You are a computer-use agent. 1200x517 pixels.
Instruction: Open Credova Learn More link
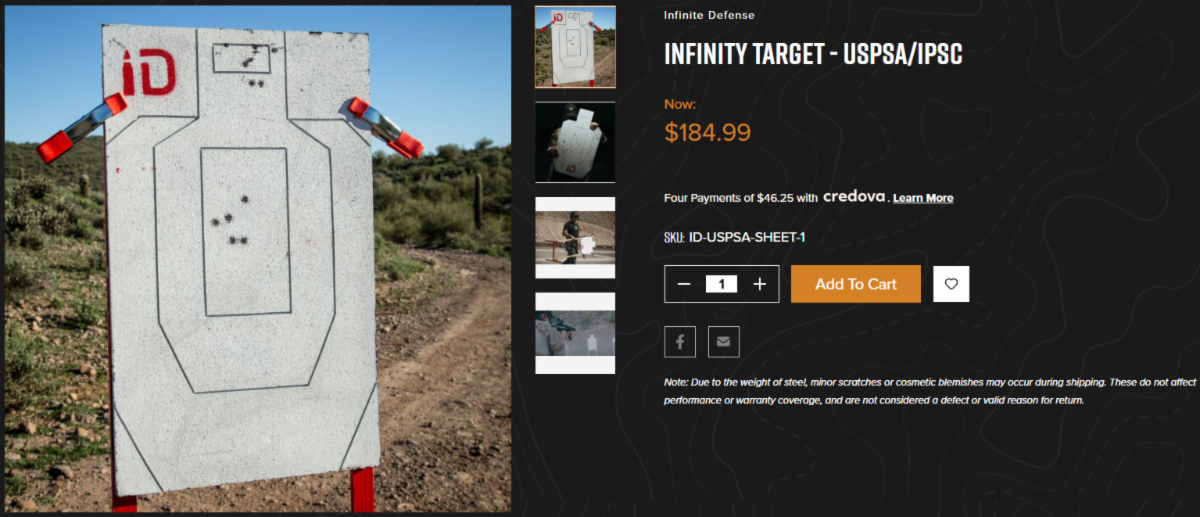923,198
